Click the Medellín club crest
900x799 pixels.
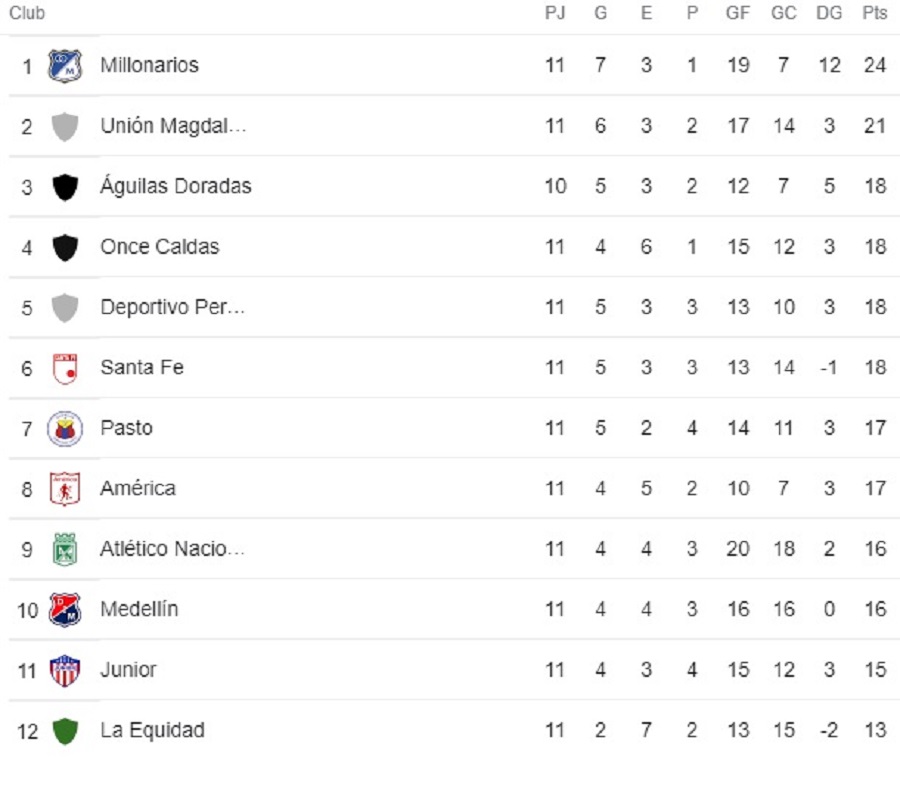pyautogui.click(x=65, y=610)
